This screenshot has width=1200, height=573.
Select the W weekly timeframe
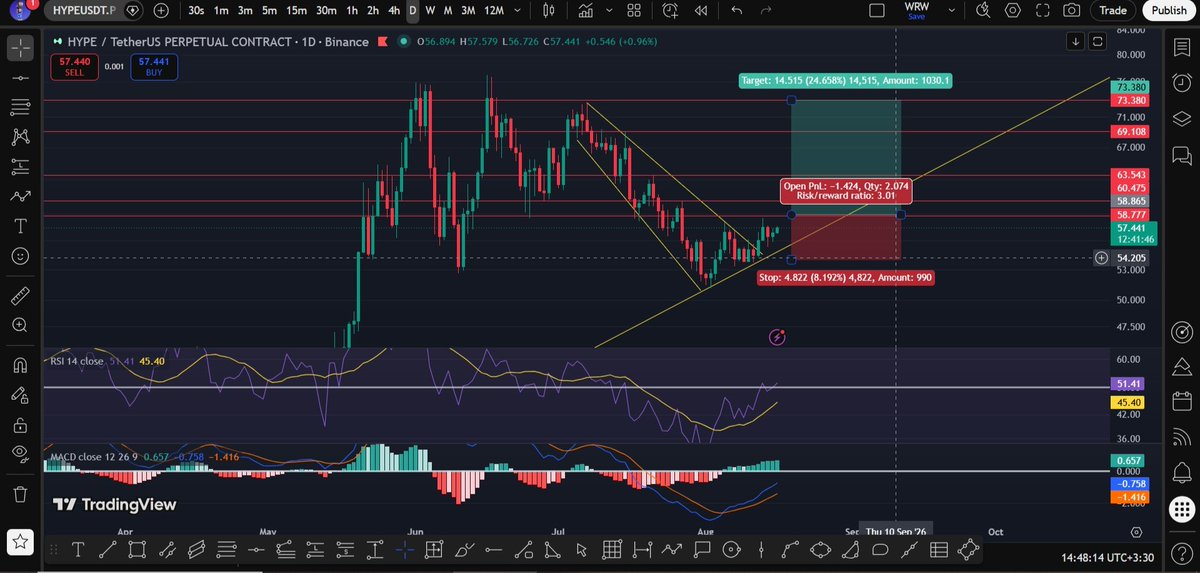point(429,10)
